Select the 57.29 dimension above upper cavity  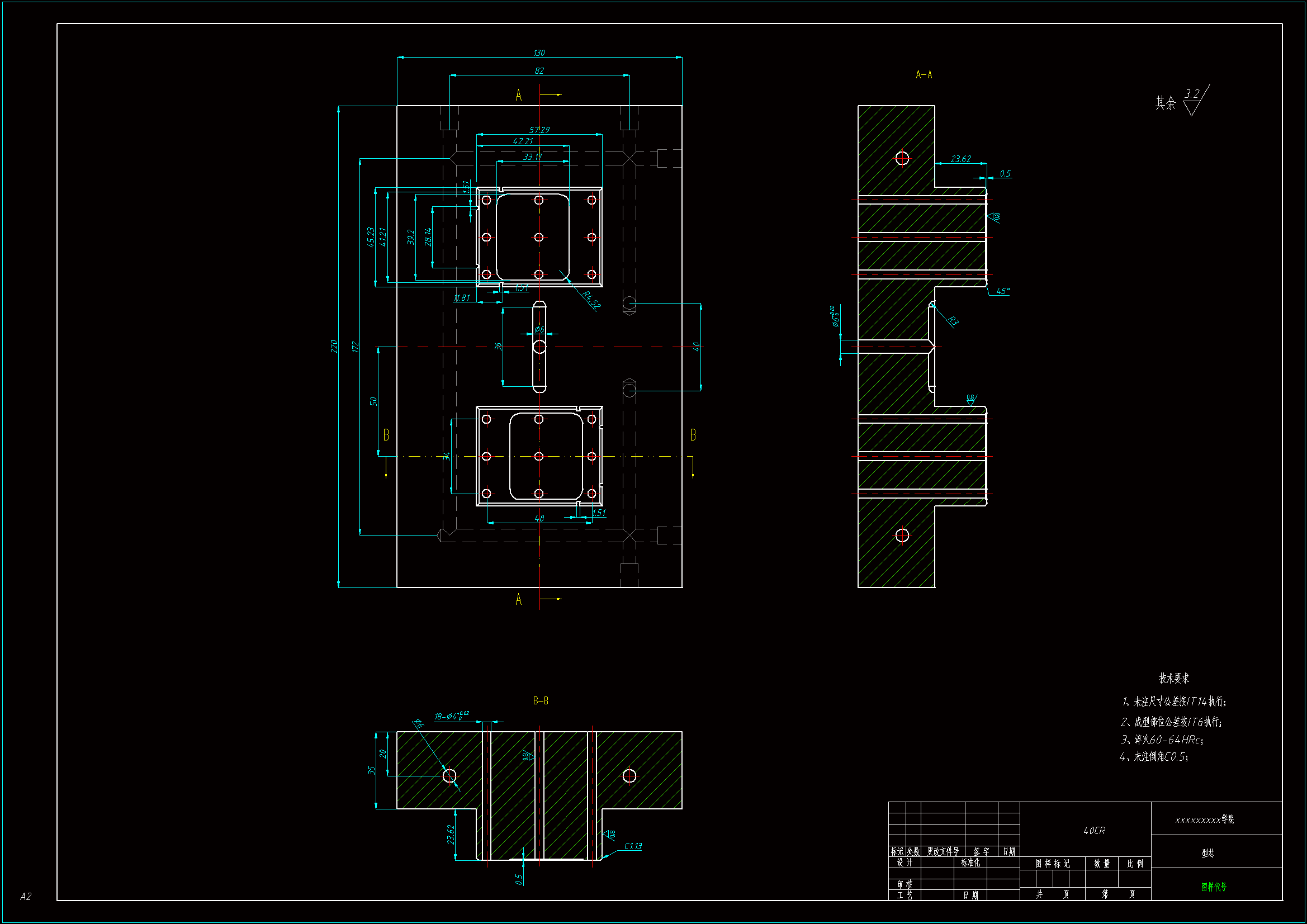pyautogui.click(x=539, y=130)
